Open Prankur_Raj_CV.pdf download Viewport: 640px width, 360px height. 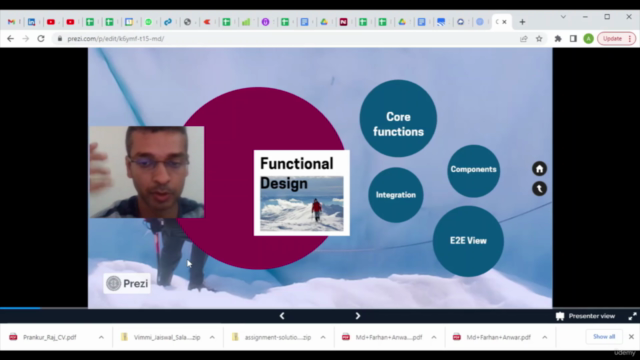point(49,337)
